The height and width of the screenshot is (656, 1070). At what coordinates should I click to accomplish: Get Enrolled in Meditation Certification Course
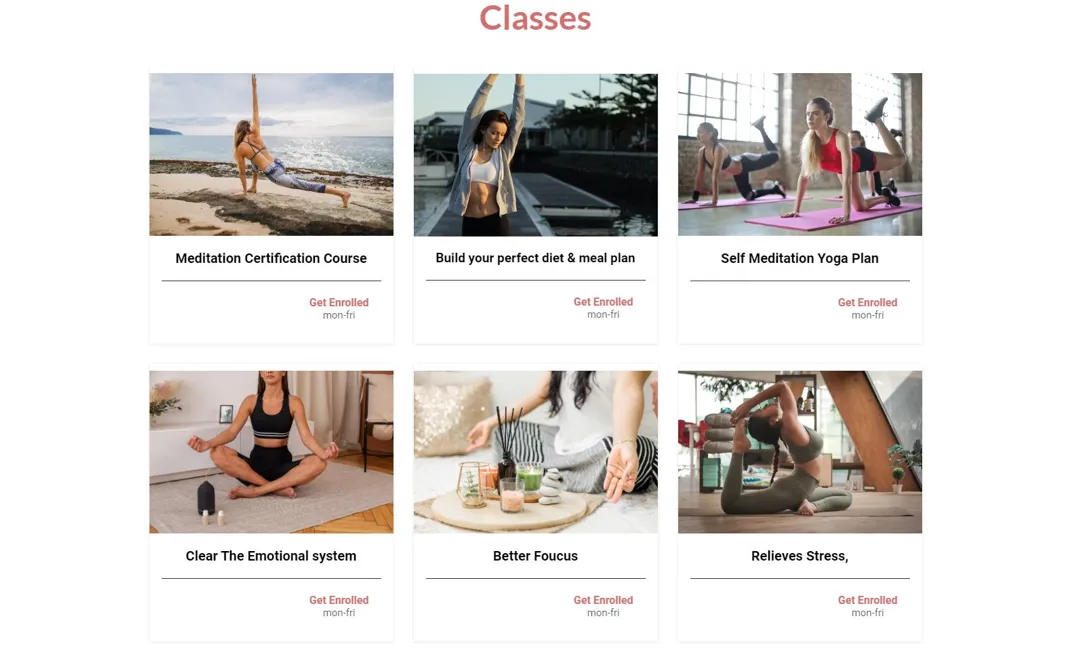pyautogui.click(x=338, y=302)
